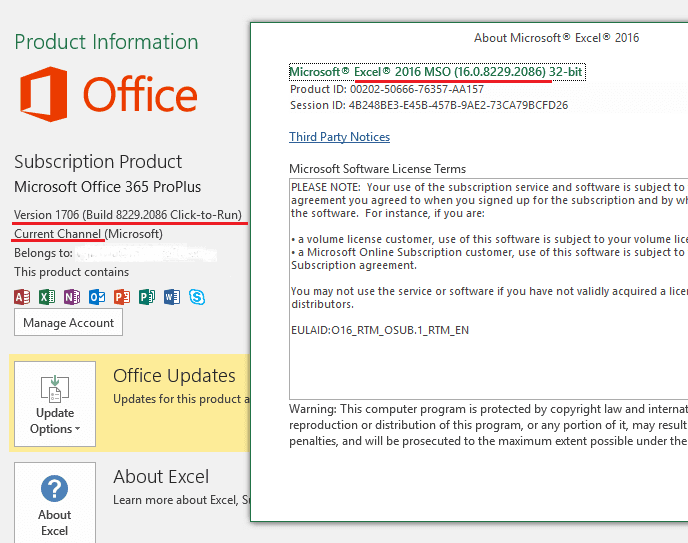
Task: Click the Office logo
Action: click(x=109, y=94)
